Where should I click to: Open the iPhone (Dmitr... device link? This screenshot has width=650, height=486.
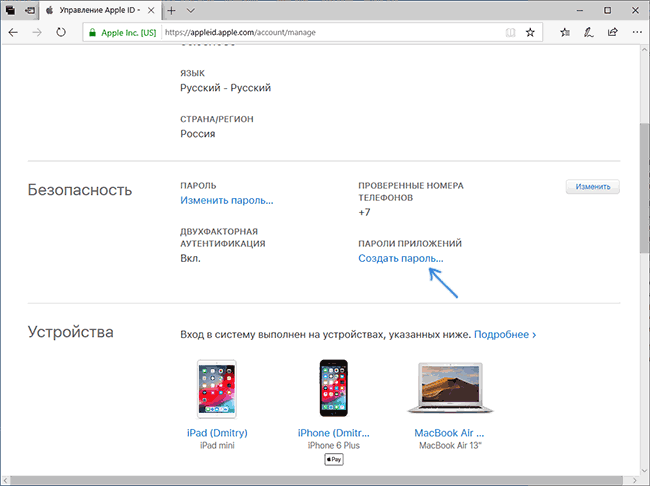tap(334, 433)
